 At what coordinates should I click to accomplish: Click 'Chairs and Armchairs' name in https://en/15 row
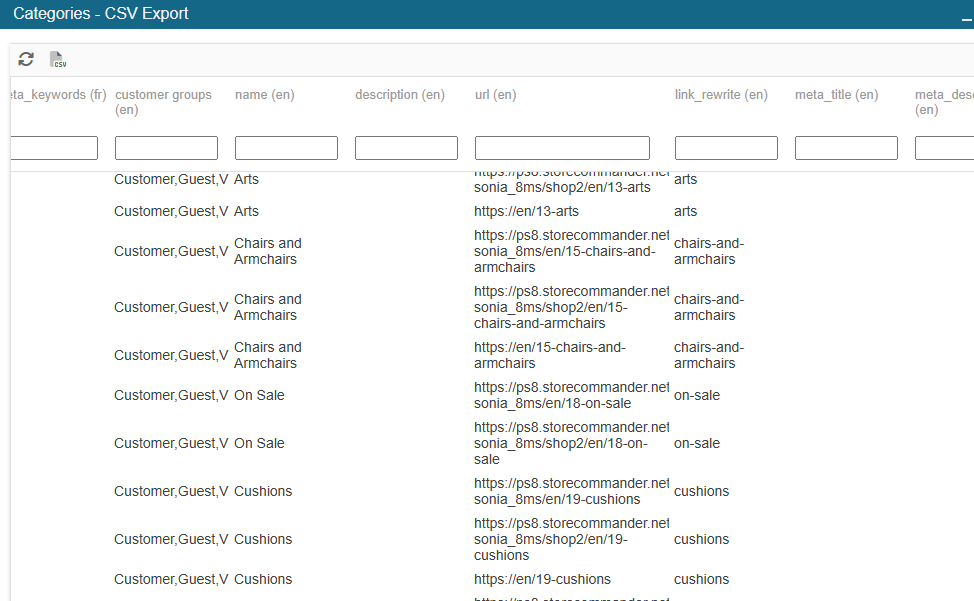click(x=268, y=355)
